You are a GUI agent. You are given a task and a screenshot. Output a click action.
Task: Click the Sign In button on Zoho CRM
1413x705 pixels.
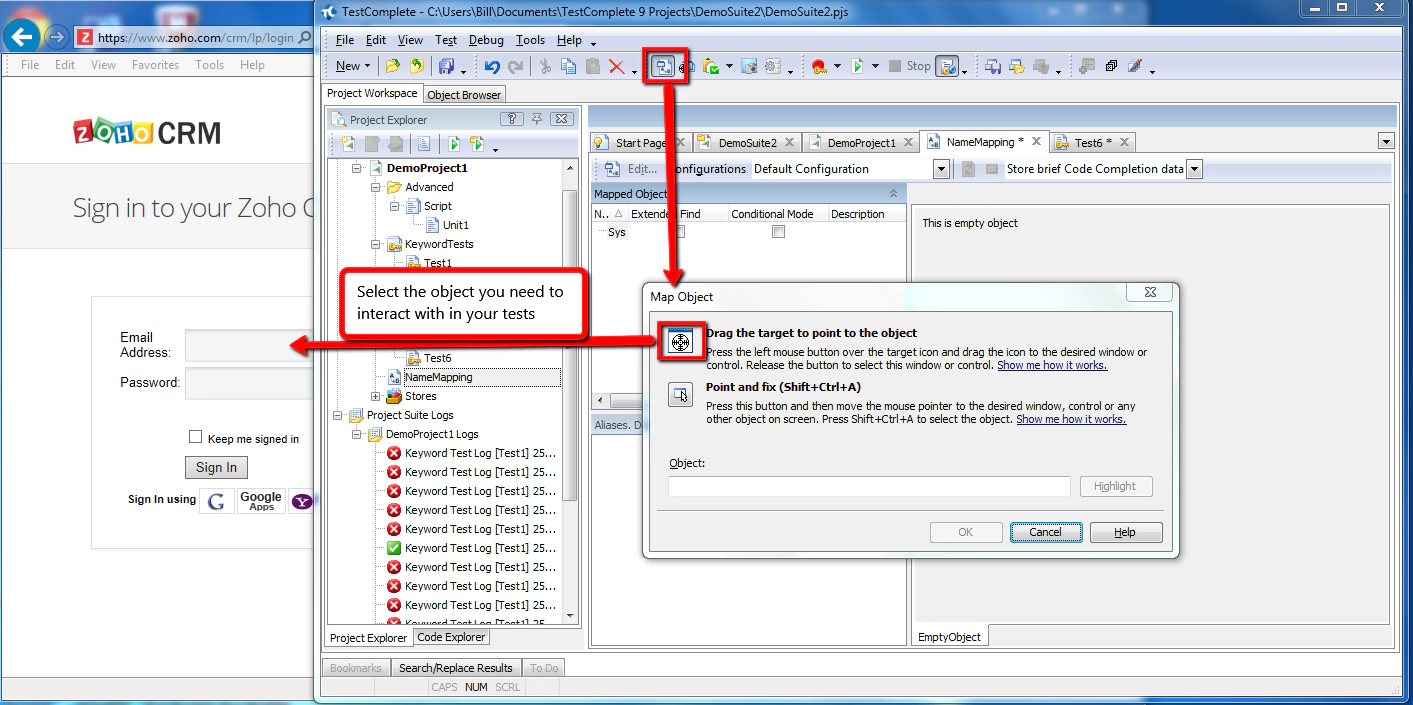(x=216, y=466)
